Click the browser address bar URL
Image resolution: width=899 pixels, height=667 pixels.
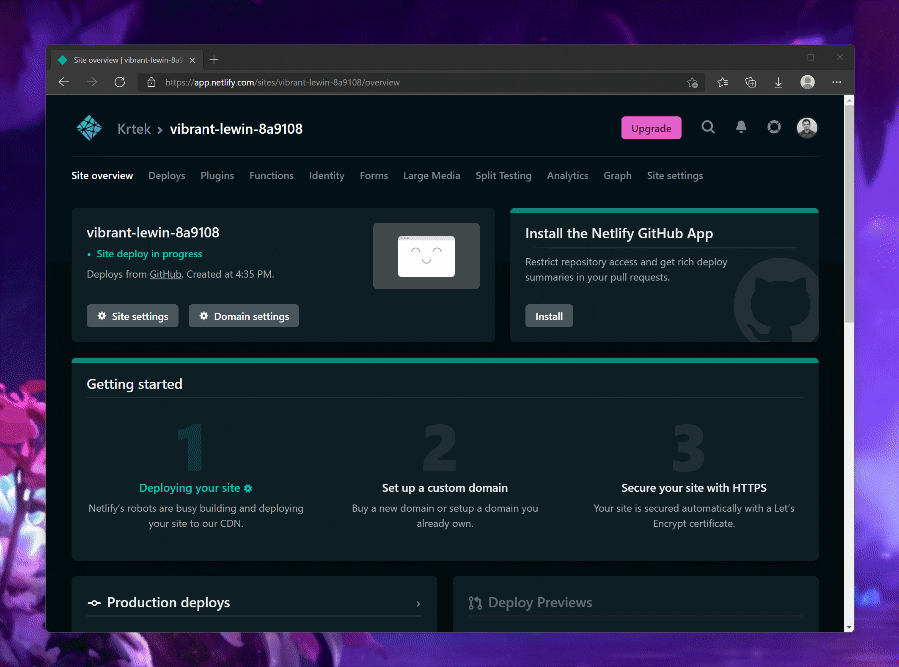(x=282, y=83)
